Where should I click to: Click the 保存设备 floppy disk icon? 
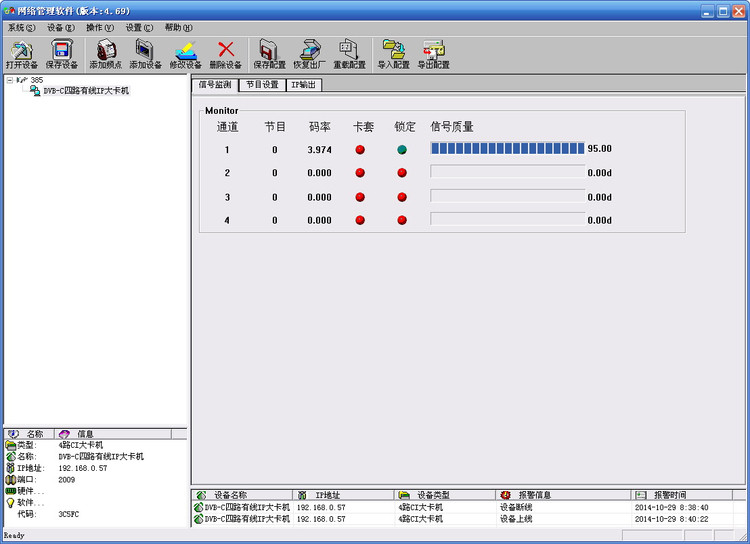pyautogui.click(x=62, y=50)
